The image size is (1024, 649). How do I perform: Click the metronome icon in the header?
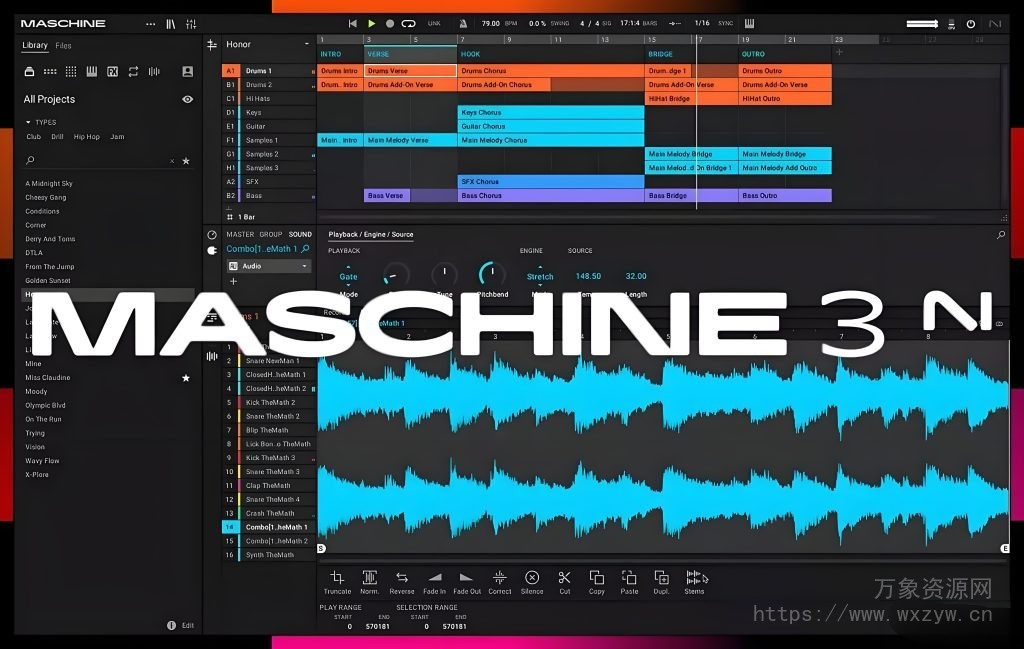pyautogui.click(x=462, y=23)
